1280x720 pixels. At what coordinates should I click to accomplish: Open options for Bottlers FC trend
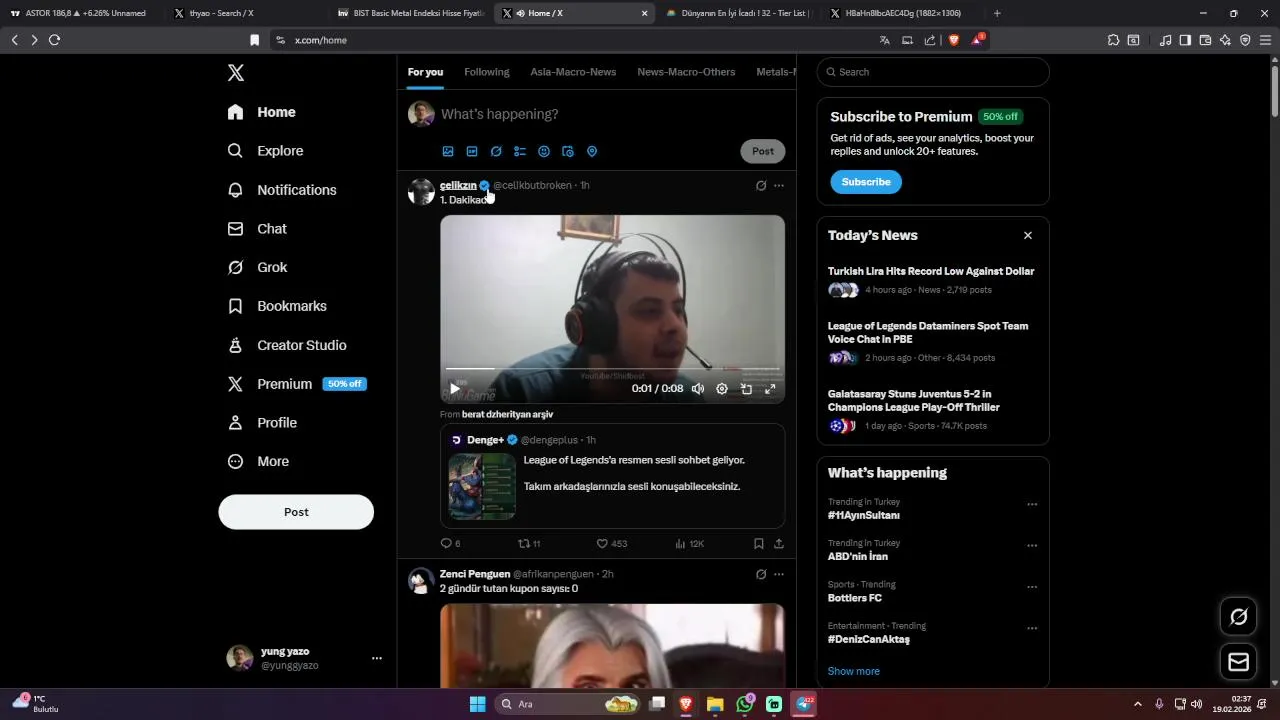coord(1032,587)
